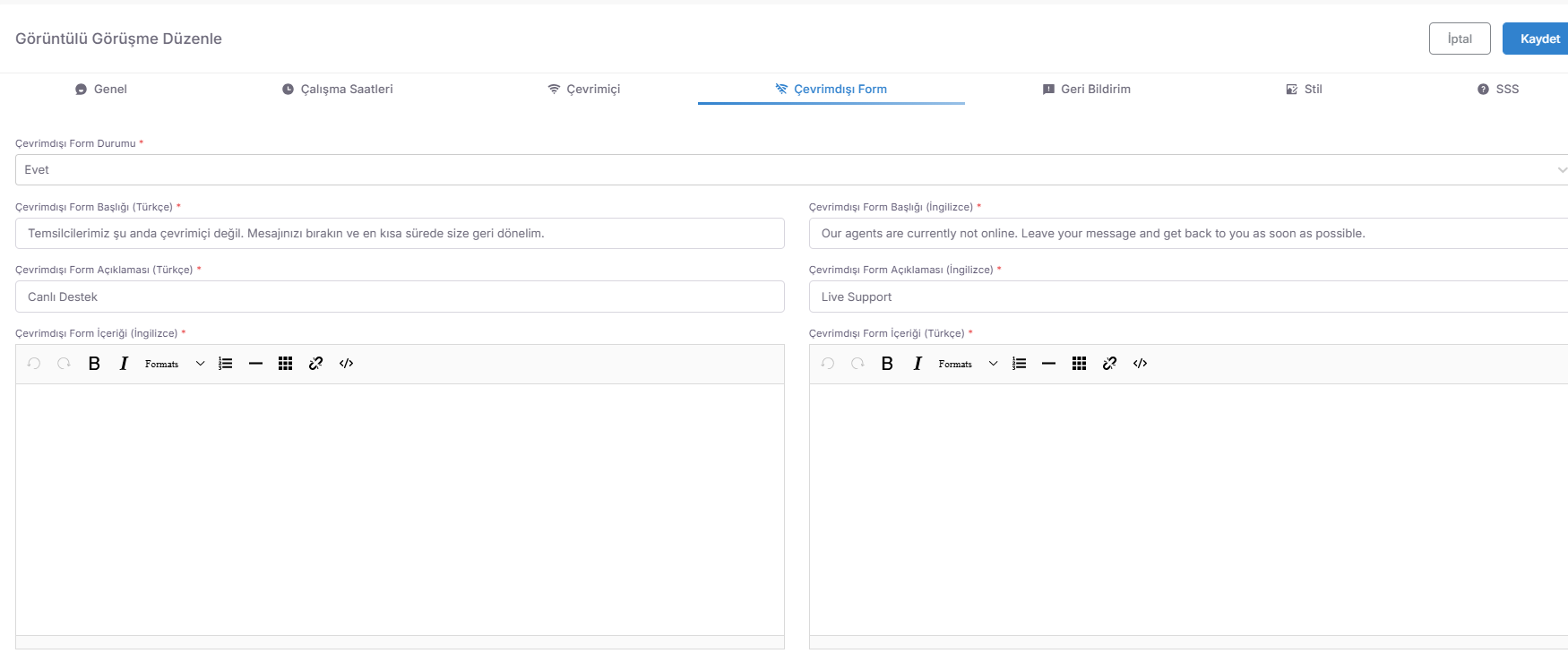Switch to the Çalışma Saatleri tab

[337, 90]
